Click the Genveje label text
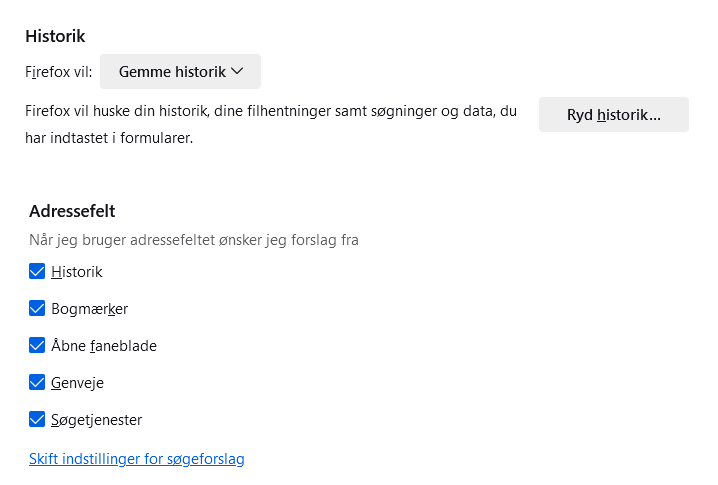Viewport: 718px width, 485px height. [x=77, y=383]
